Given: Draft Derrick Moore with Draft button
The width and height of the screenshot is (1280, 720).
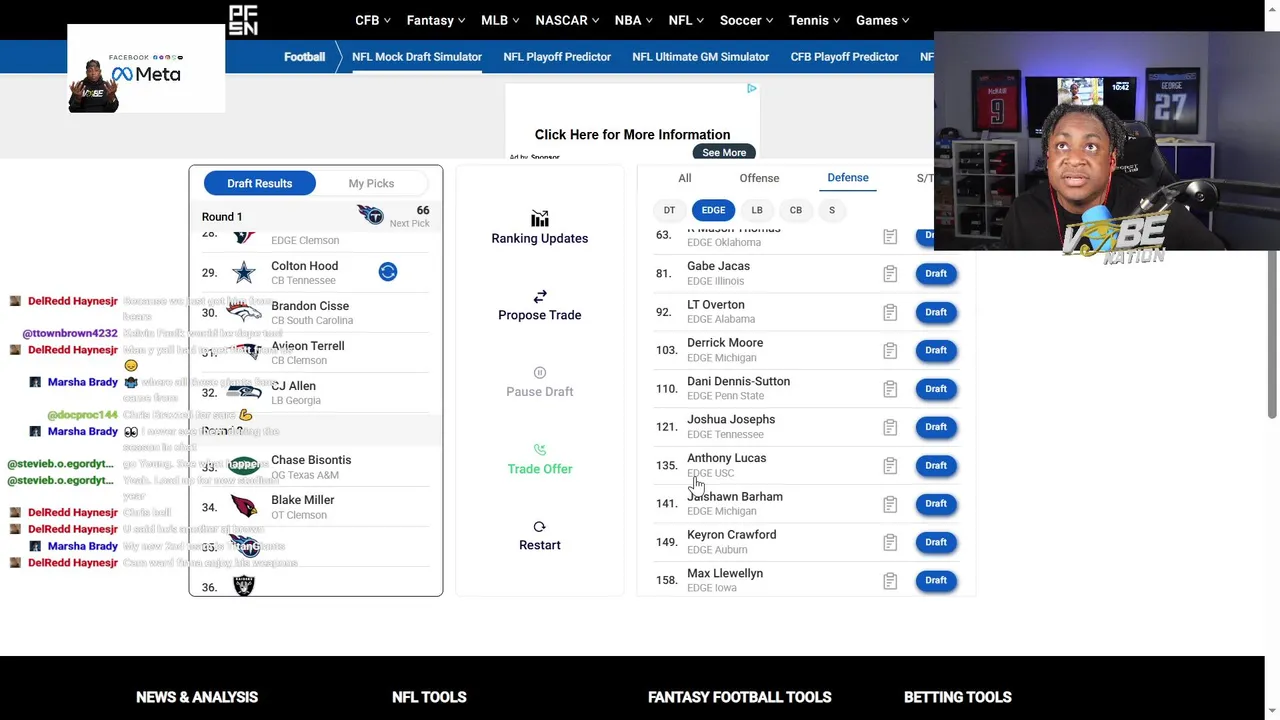Looking at the screenshot, I should coord(936,350).
